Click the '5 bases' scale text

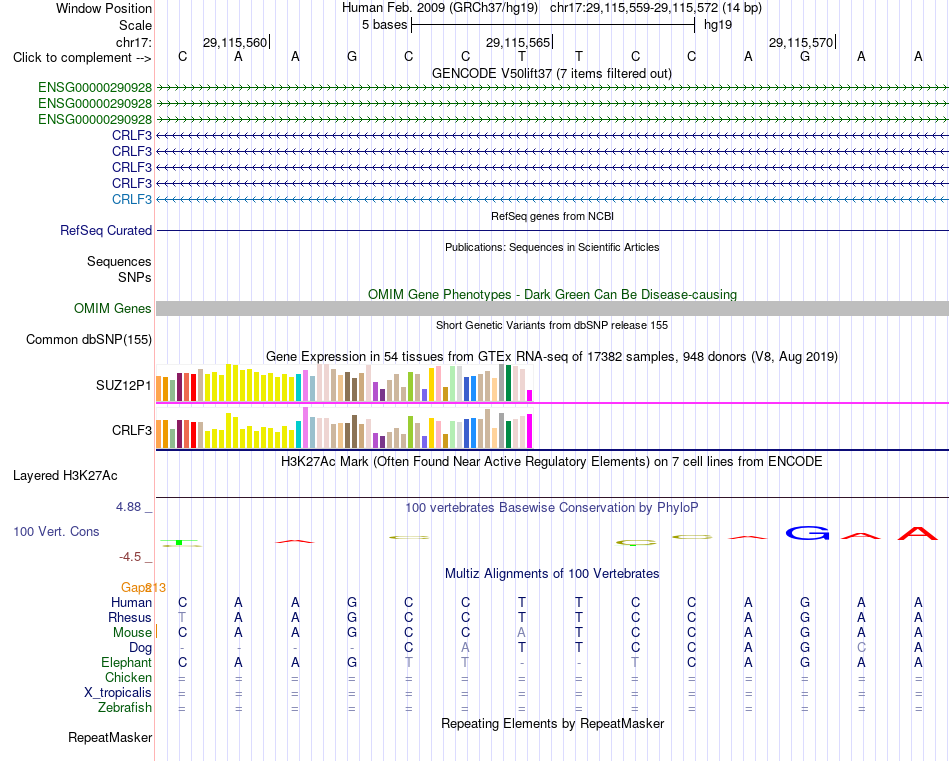coord(384,25)
